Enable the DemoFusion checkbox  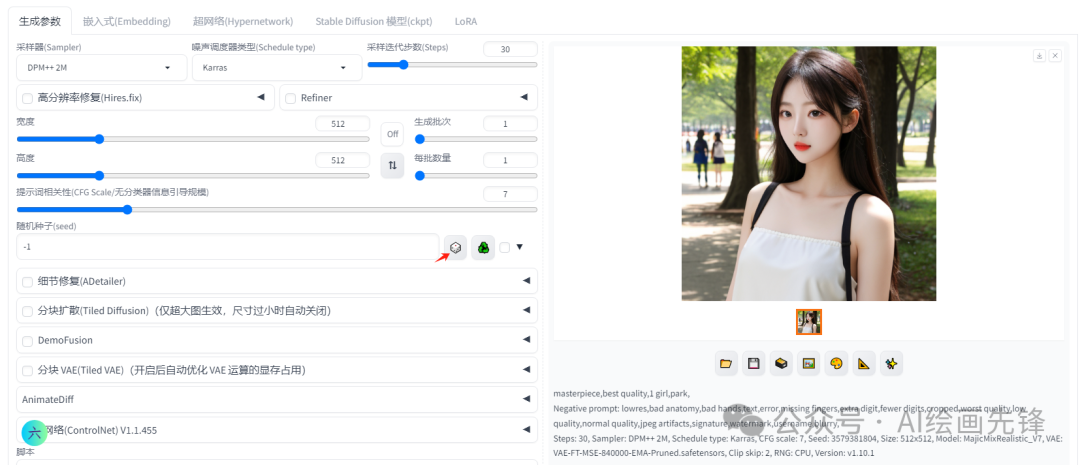[x=28, y=341]
